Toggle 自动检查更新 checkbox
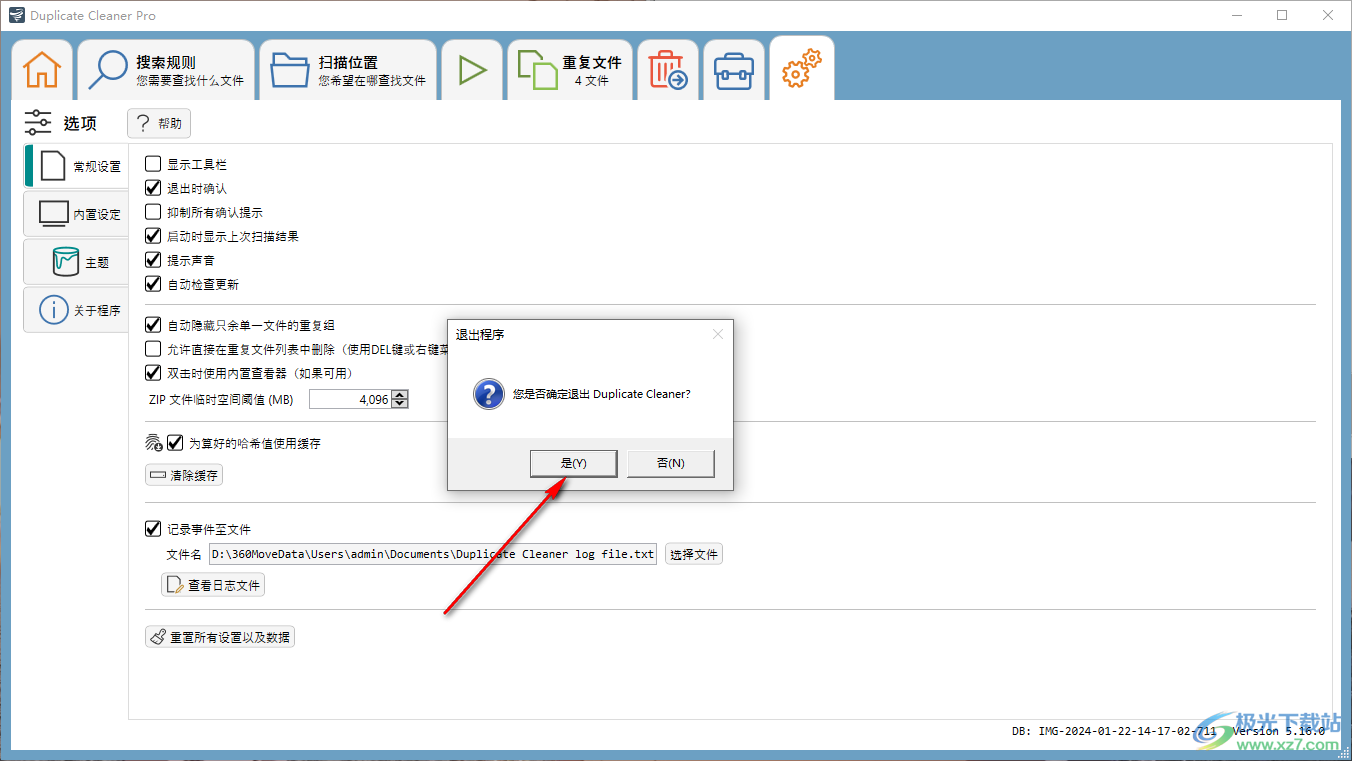 coord(153,284)
